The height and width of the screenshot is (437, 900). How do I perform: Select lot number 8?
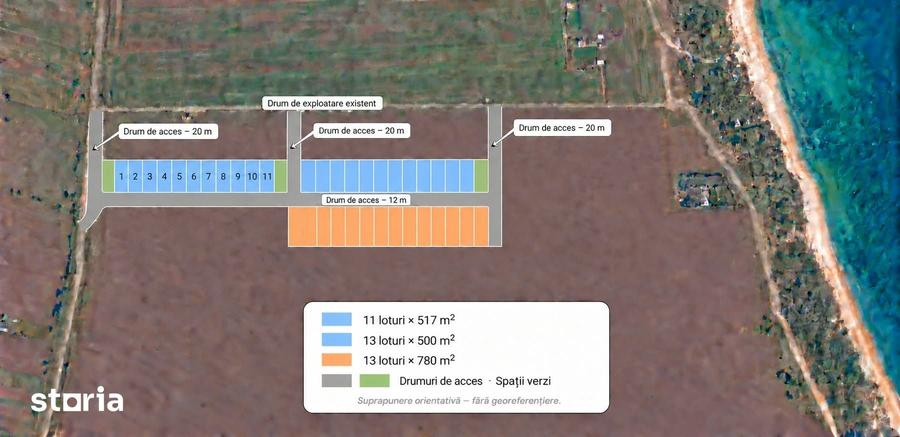[x=223, y=176]
